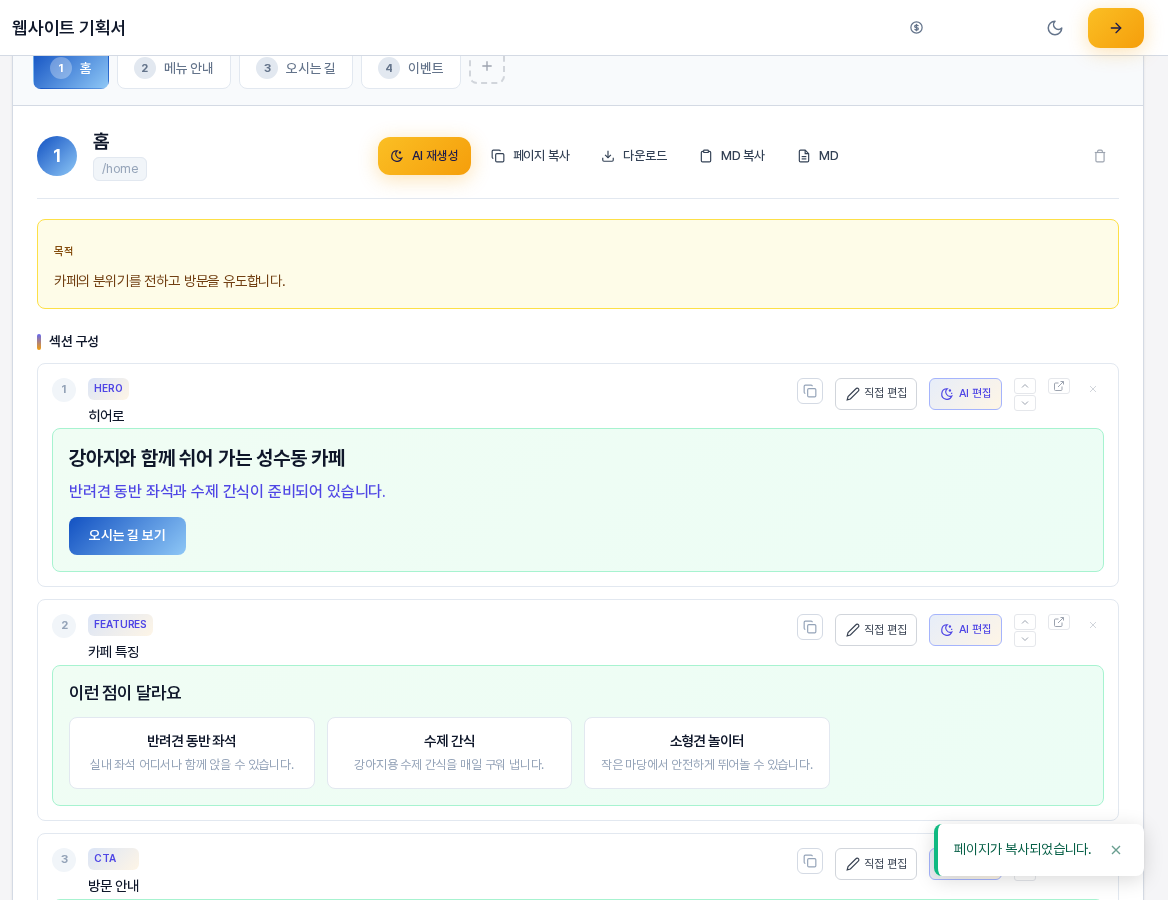Click 페이지 복사 to duplicate page
The image size is (1168, 900).
(530, 156)
